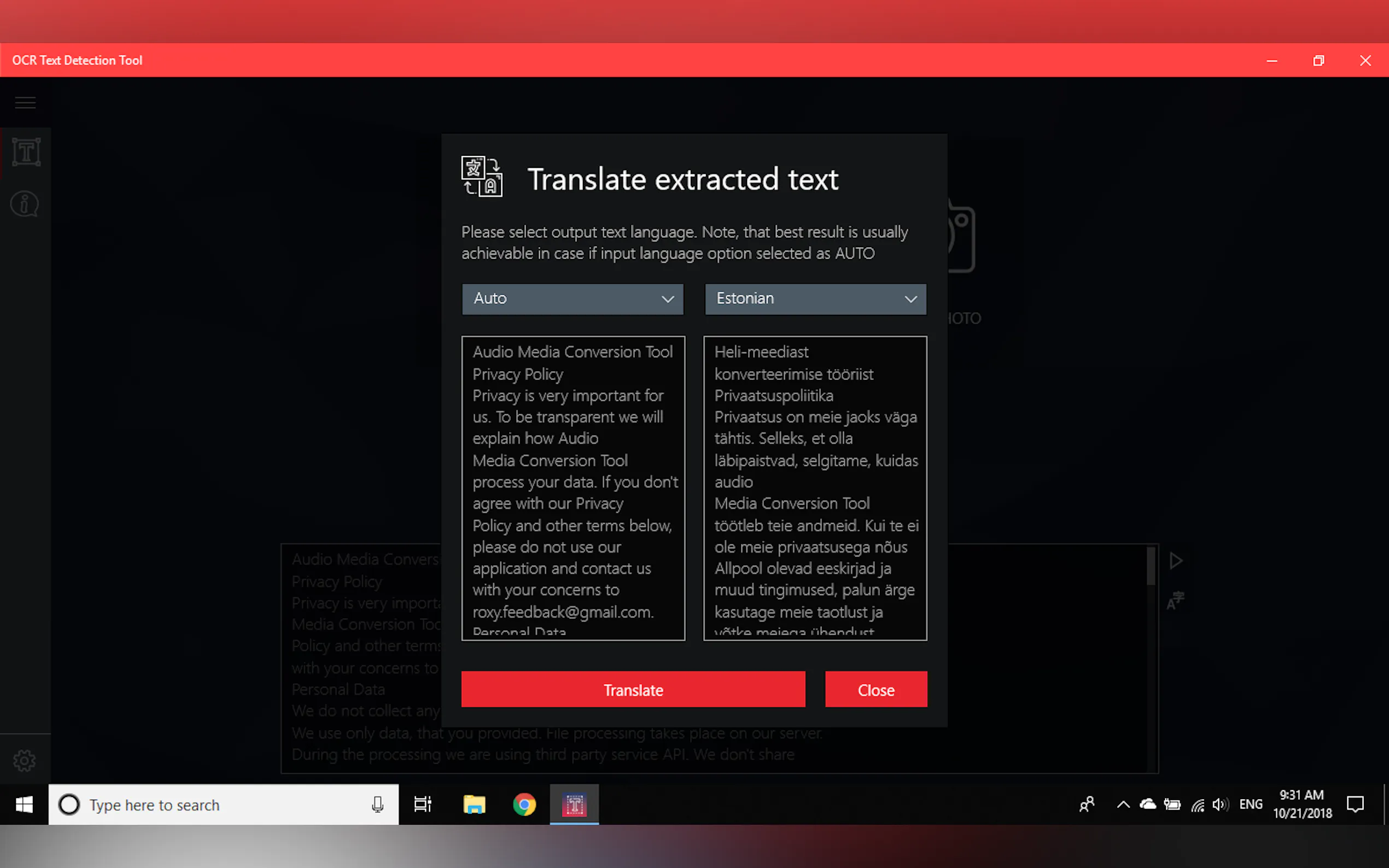Viewport: 1389px width, 868px height.
Task: Expand the Estonian output language dropdown
Action: point(815,299)
